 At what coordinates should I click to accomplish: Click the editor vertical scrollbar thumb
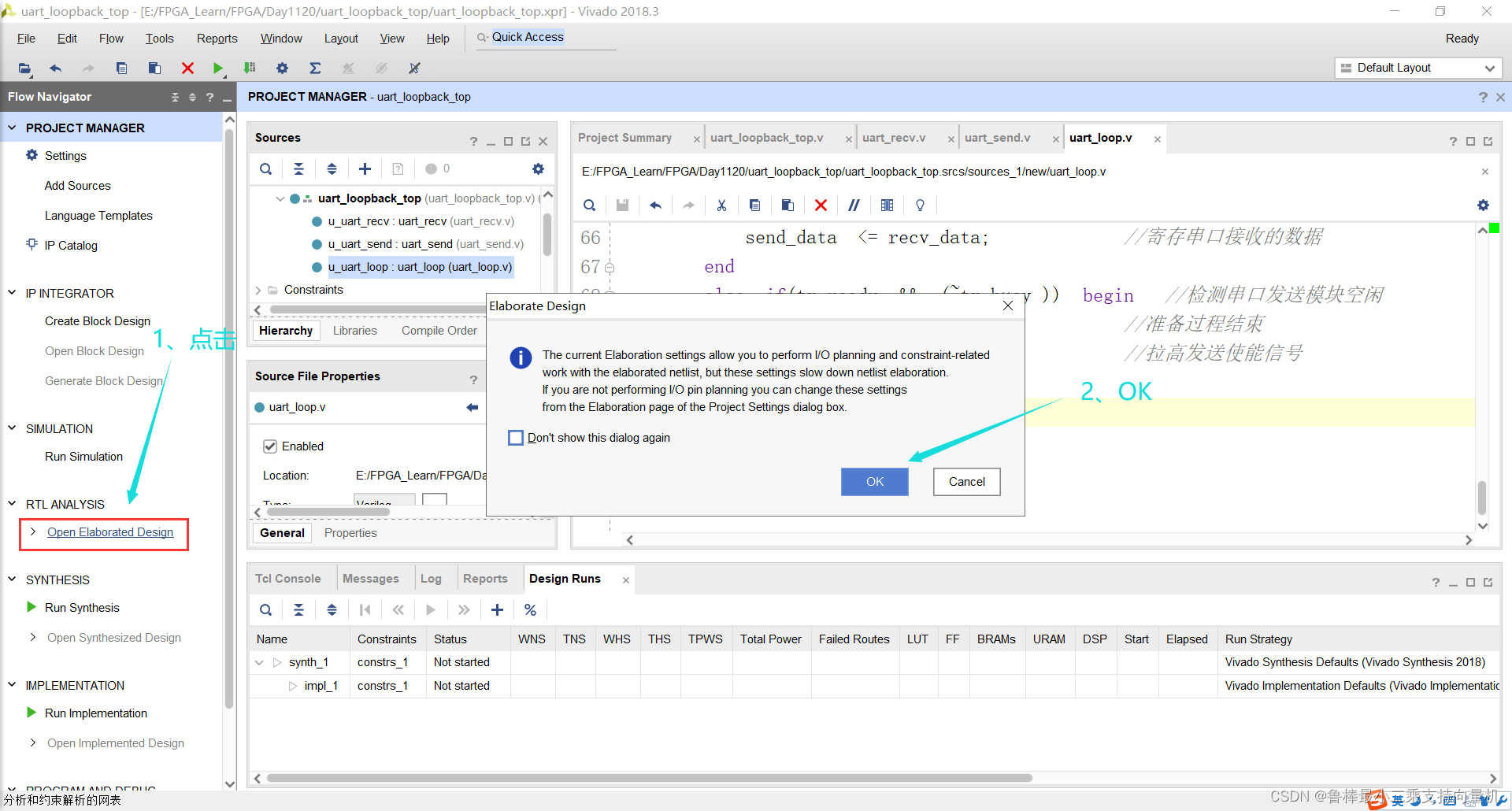[1482, 498]
